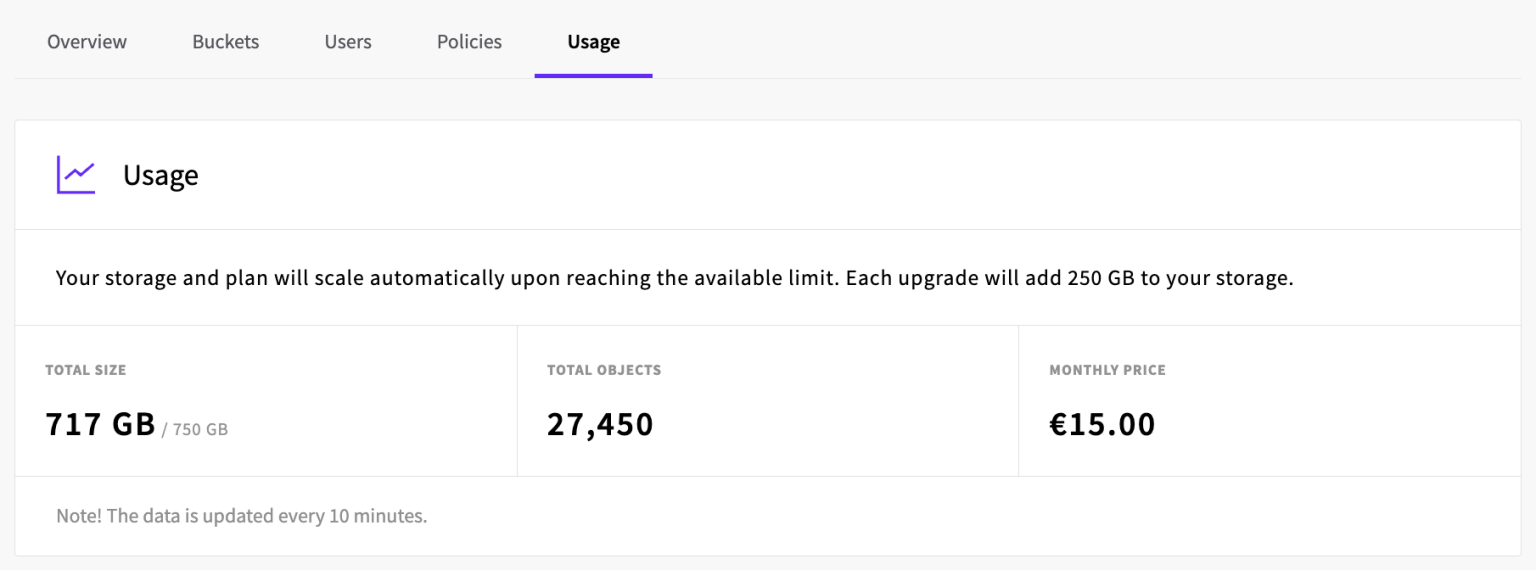The image size is (1536, 570).
Task: Switch to the Overview tab
Action: [87, 42]
